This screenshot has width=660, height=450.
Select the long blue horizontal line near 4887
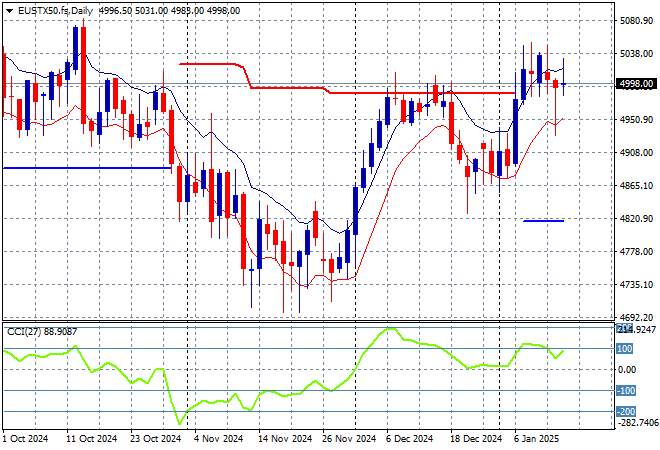click(x=87, y=168)
